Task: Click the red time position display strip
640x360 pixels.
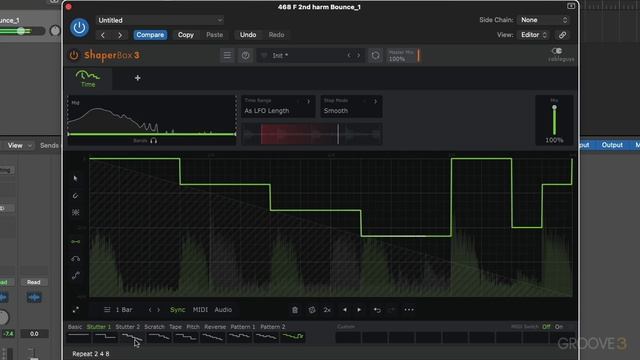Action: pyautogui.click(x=312, y=134)
